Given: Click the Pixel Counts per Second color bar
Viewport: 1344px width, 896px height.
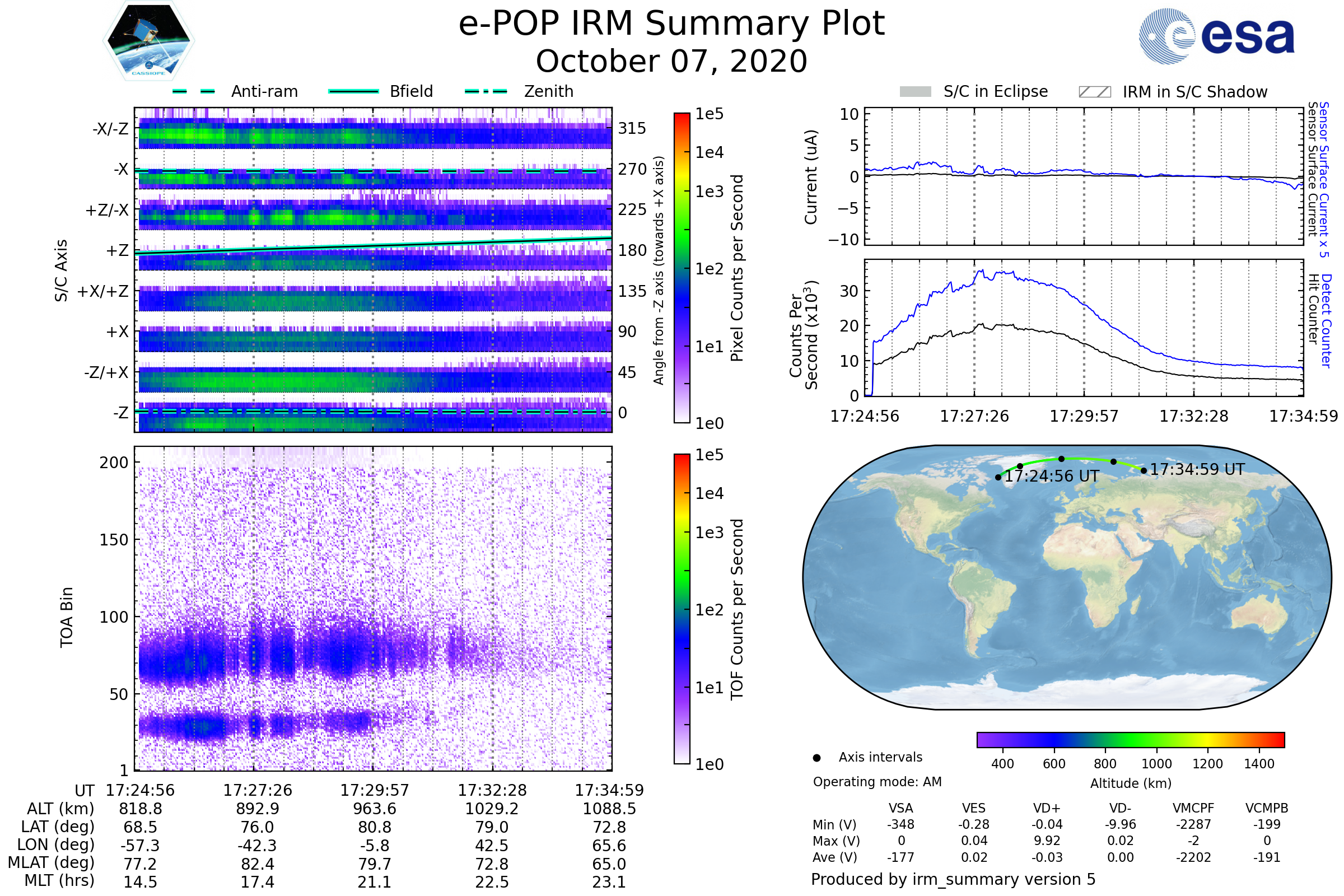Looking at the screenshot, I should pyautogui.click(x=682, y=268).
